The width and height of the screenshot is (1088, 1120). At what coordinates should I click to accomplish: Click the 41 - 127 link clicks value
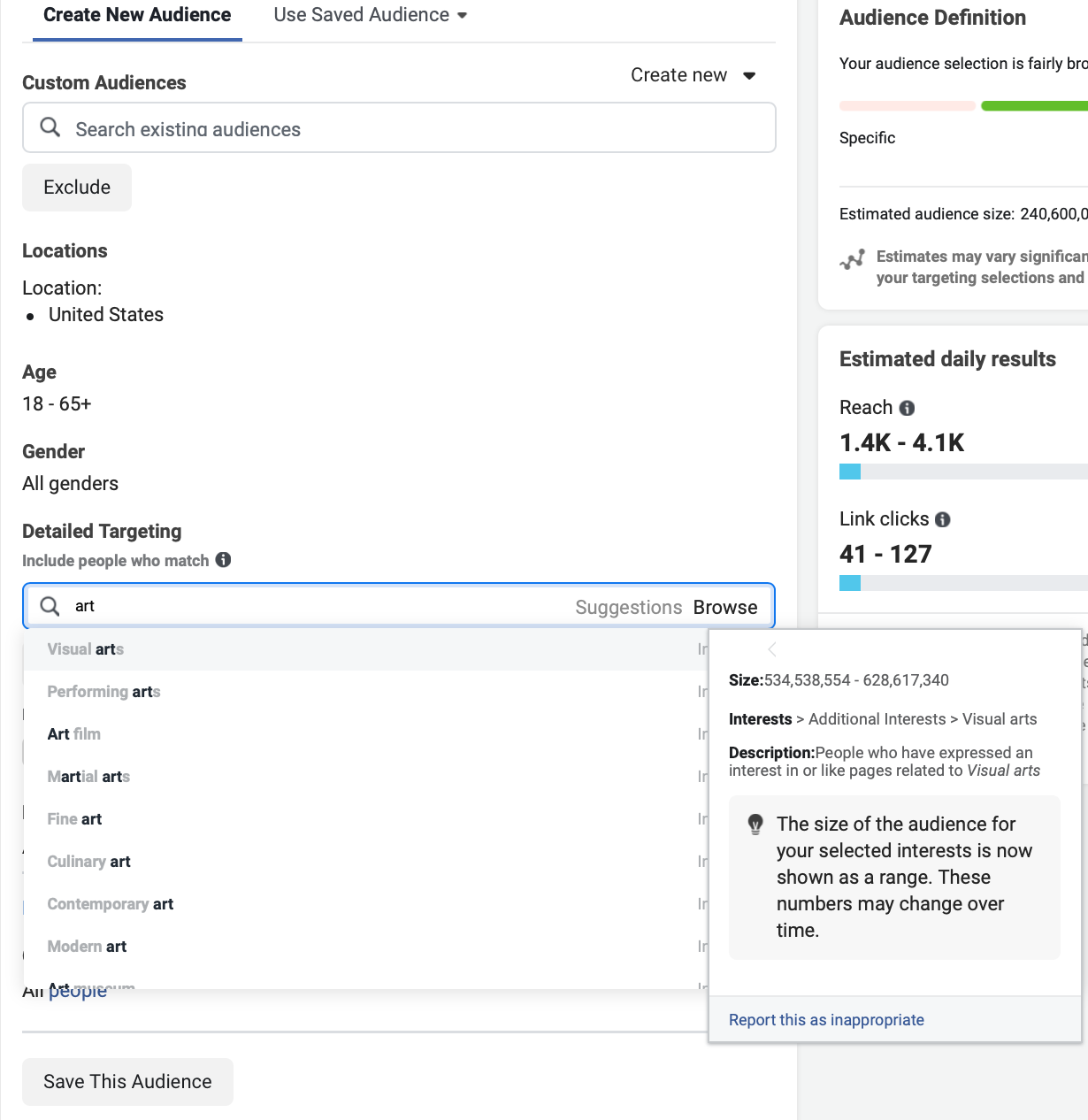885,554
